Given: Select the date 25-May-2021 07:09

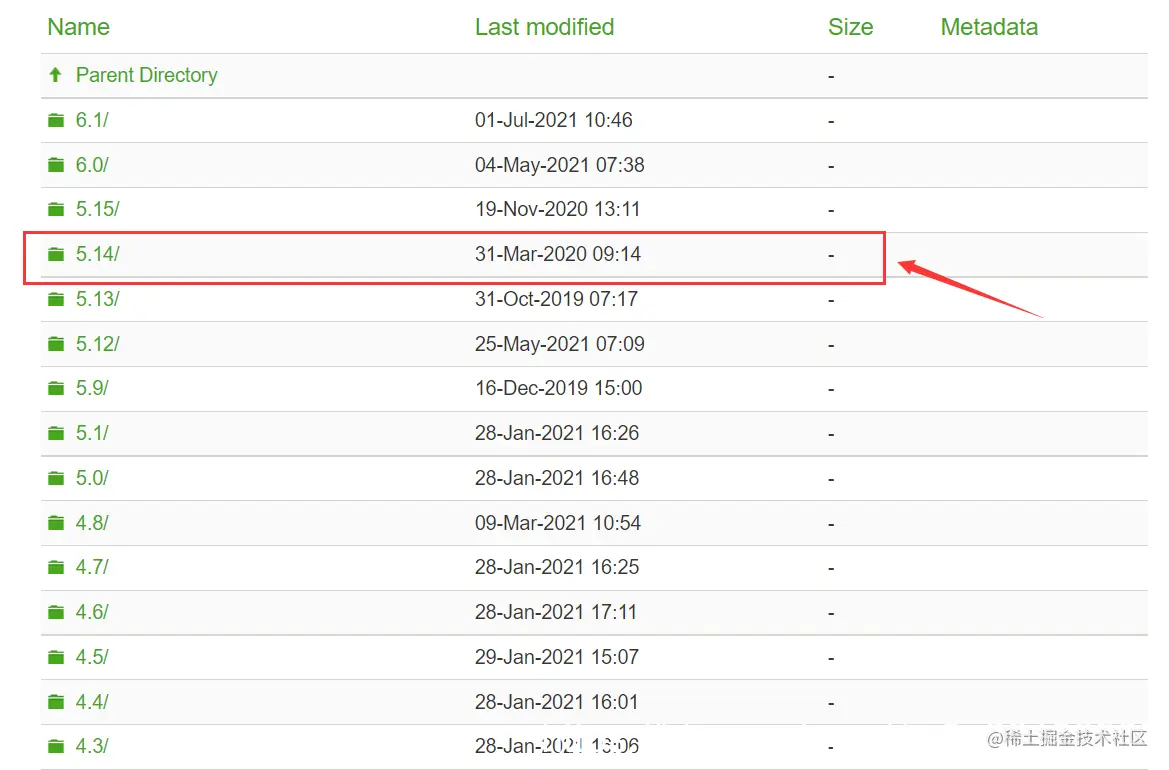Looking at the screenshot, I should tap(559, 344).
